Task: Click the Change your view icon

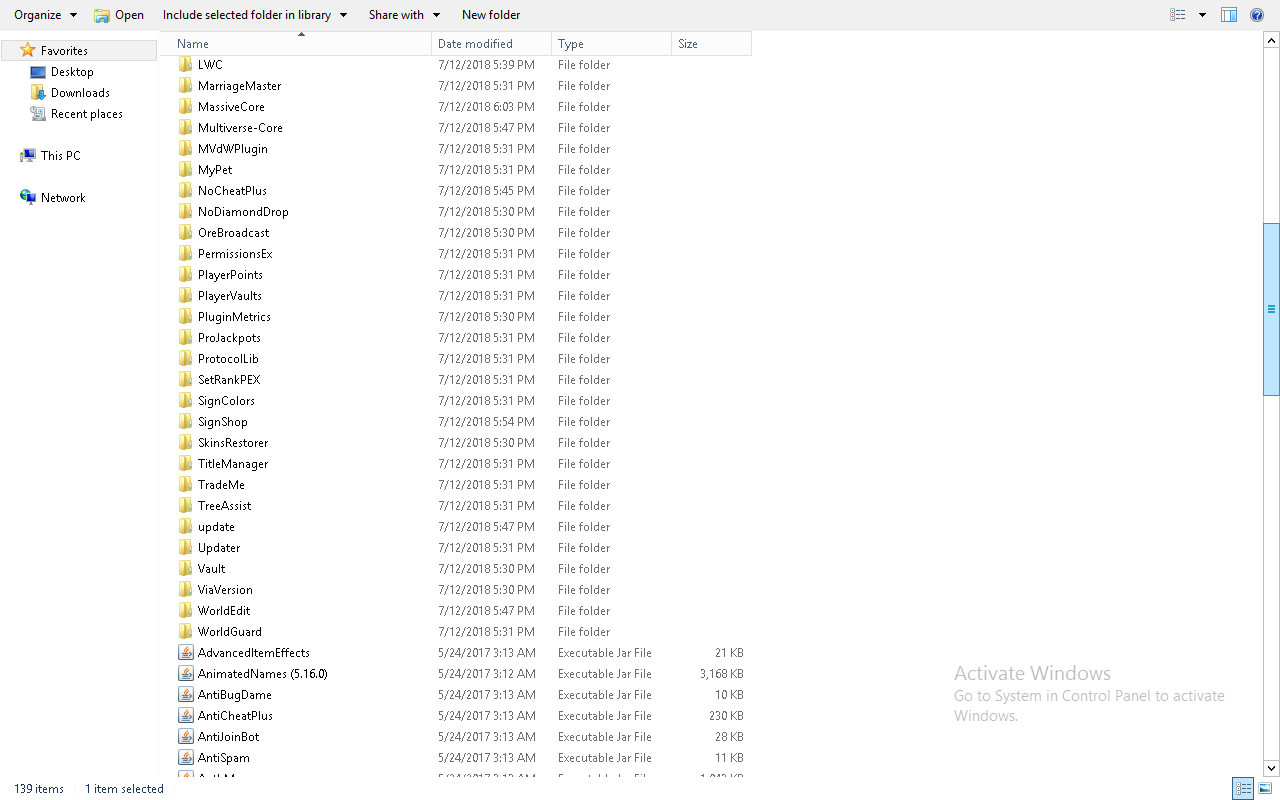Action: [1178, 15]
